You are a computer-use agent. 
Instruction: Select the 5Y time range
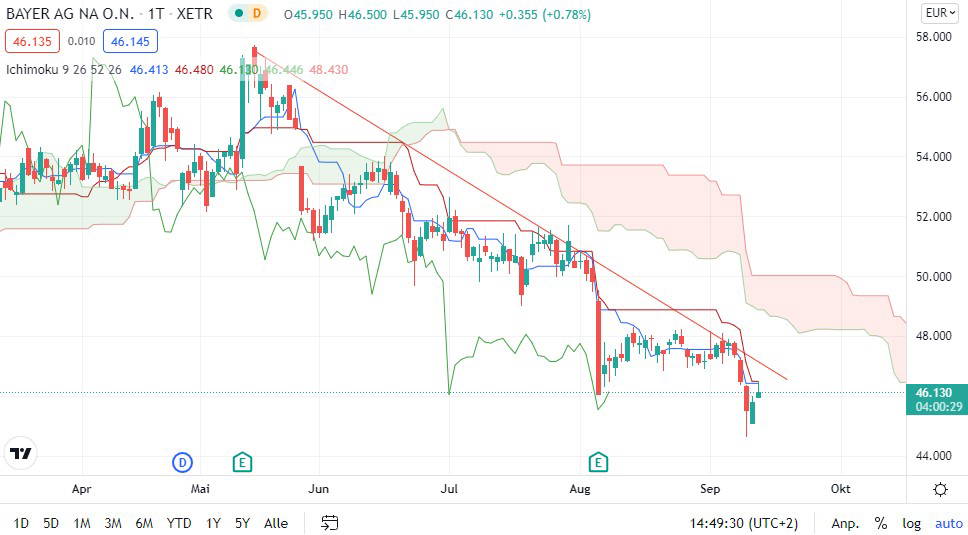click(x=243, y=523)
